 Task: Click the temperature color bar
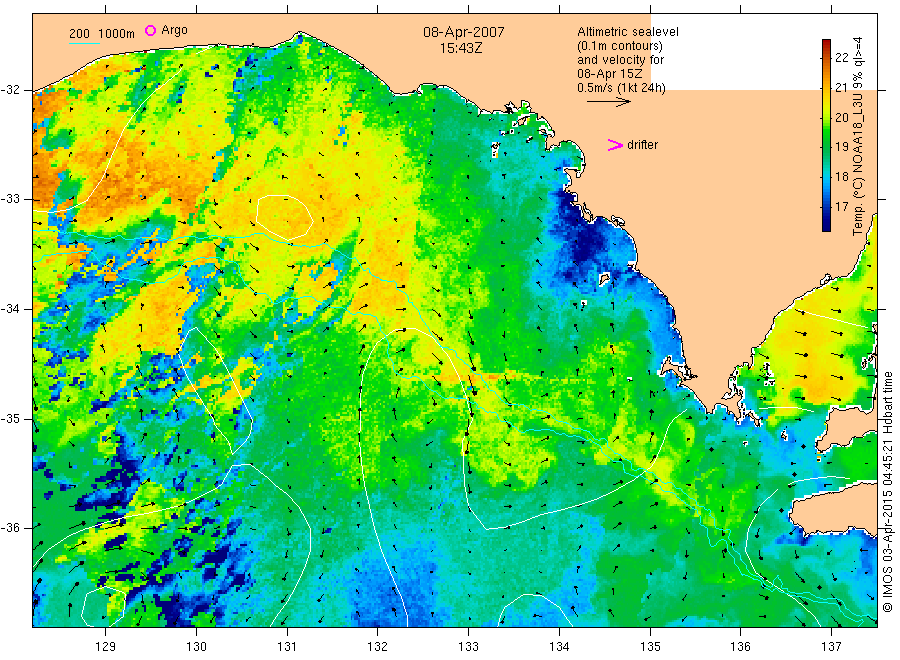point(826,135)
